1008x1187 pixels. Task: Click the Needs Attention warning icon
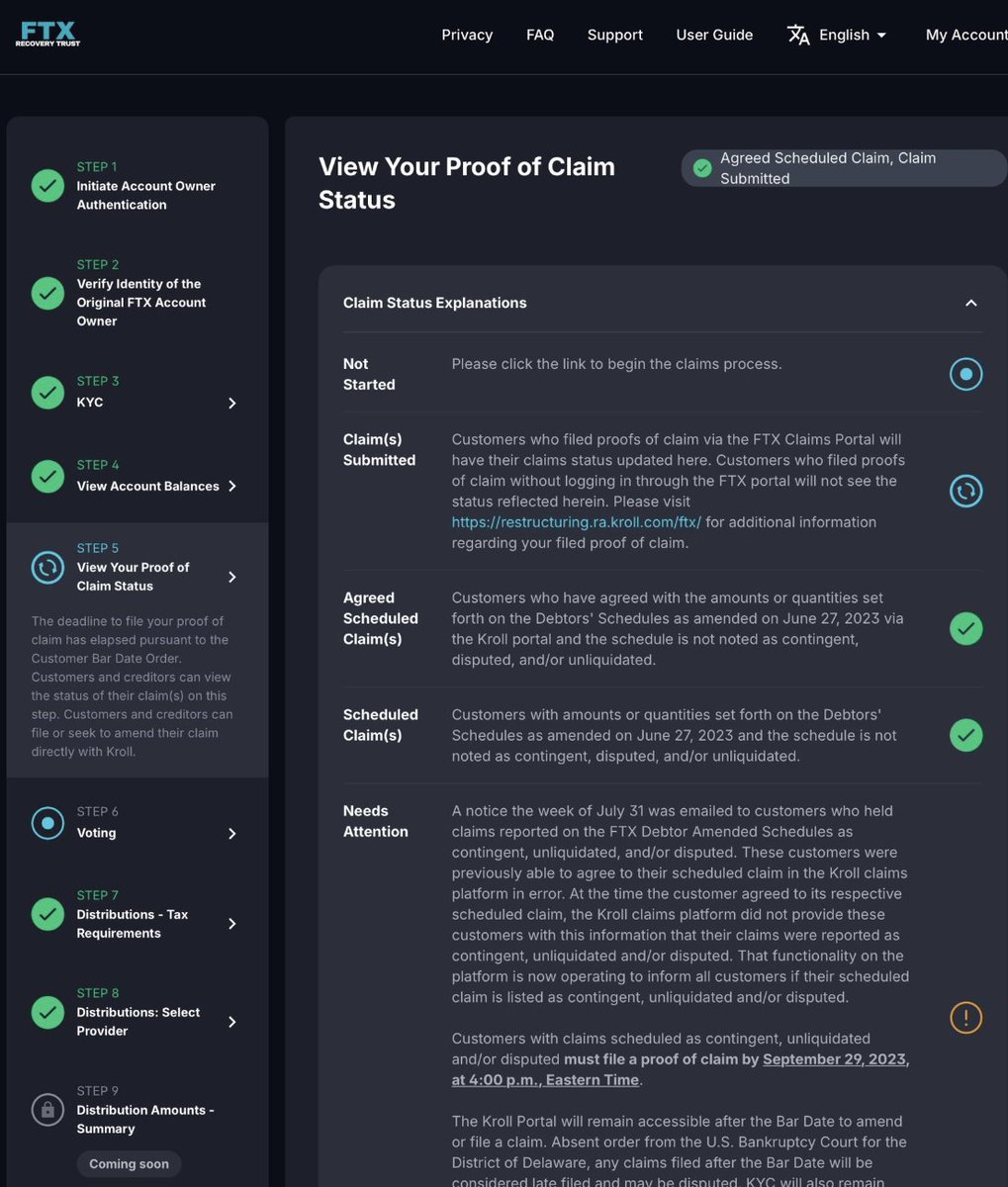[966, 1017]
